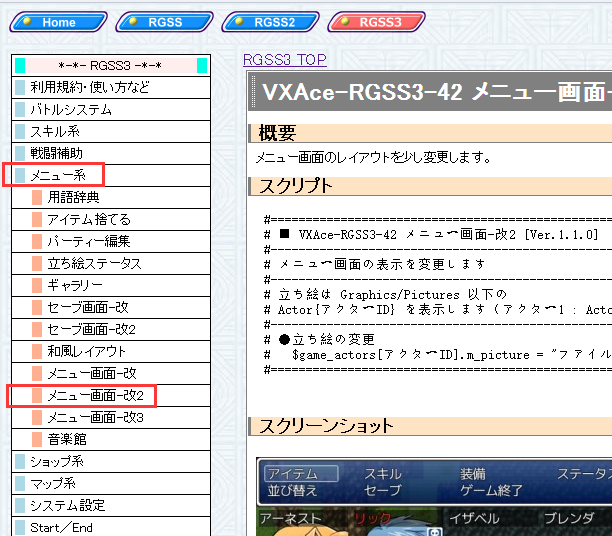Open the アイテム捨てる script page
This screenshot has width=612, height=536.
coord(111,219)
